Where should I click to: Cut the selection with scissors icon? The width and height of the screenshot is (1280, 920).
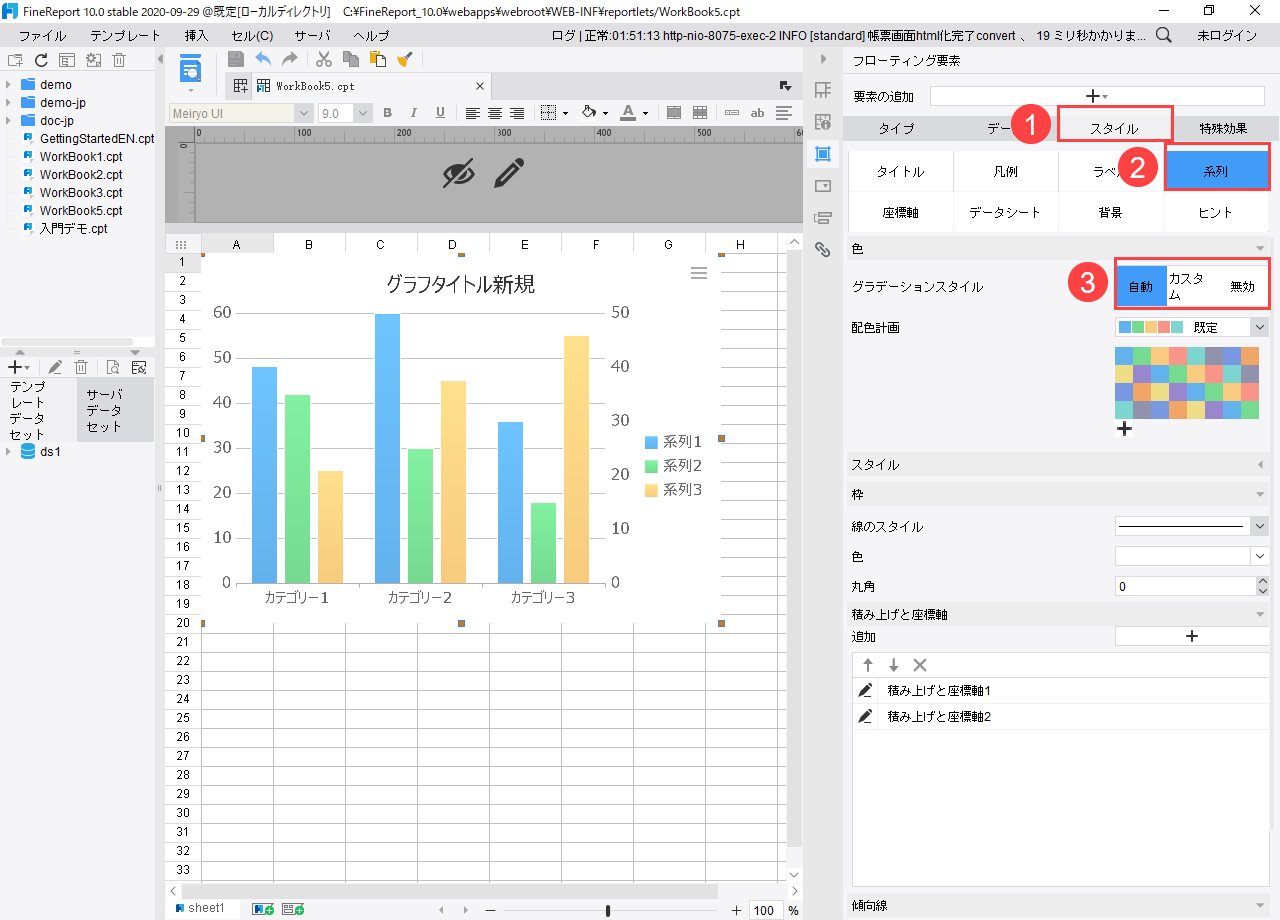pos(324,59)
